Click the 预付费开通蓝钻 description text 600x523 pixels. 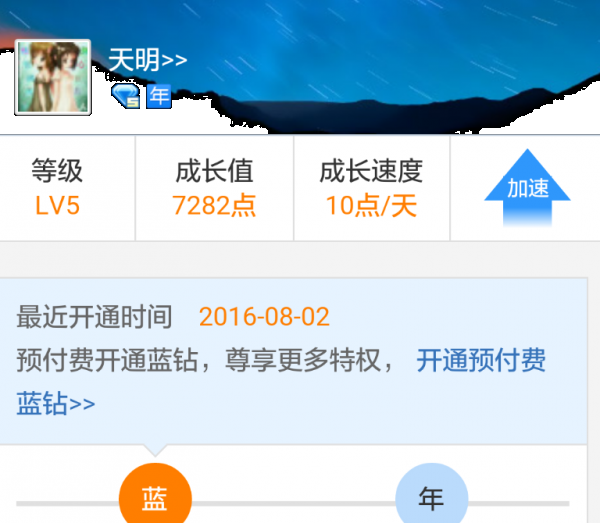click(x=107, y=360)
